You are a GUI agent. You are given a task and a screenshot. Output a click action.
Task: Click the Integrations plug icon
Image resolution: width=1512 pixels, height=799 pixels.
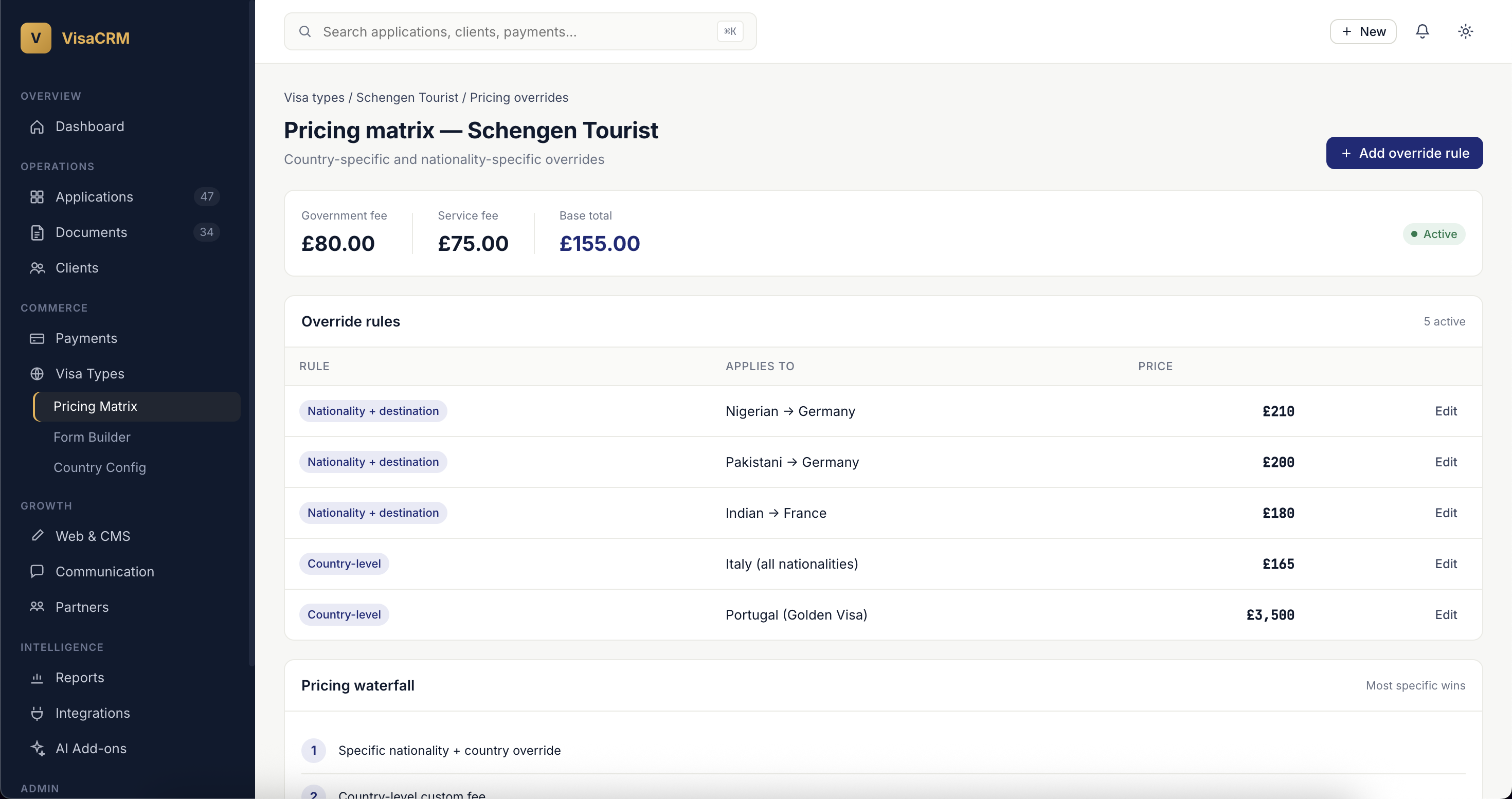37,713
